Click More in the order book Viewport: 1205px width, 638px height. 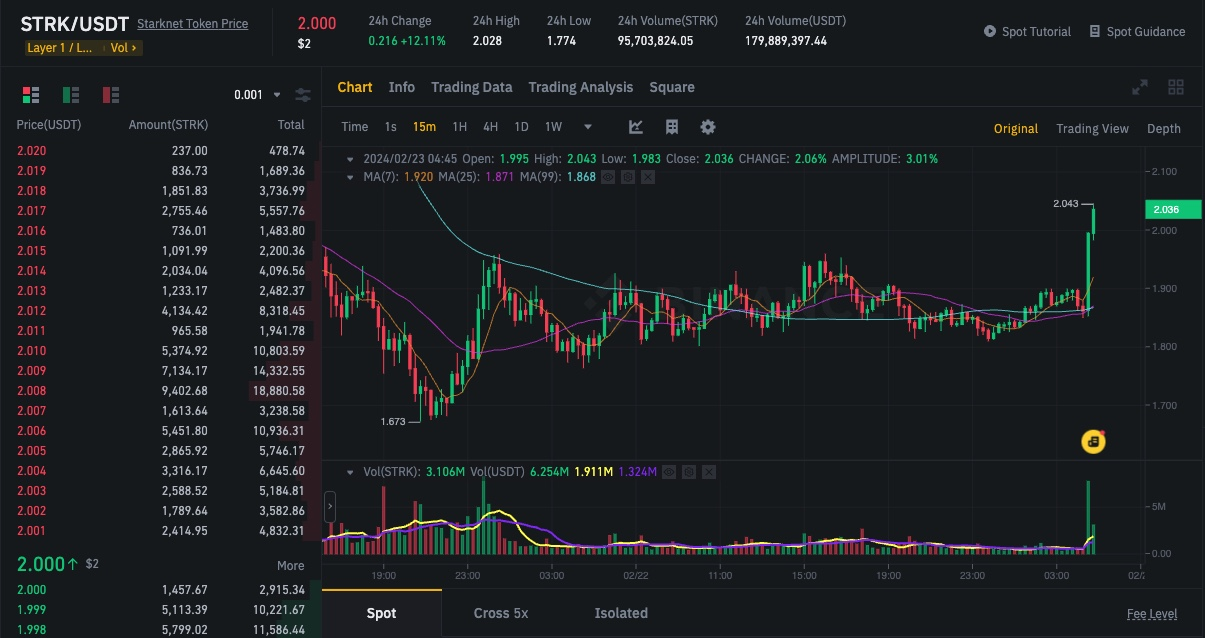pyautogui.click(x=291, y=565)
